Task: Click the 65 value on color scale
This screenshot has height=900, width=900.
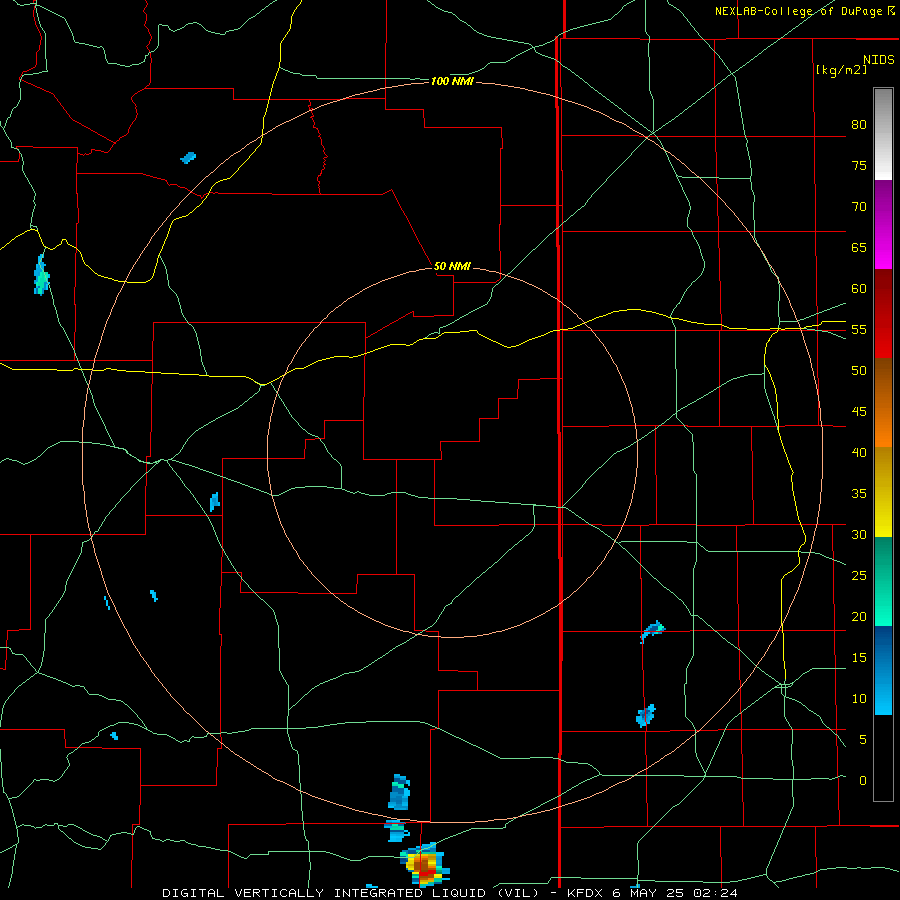Action: [859, 247]
